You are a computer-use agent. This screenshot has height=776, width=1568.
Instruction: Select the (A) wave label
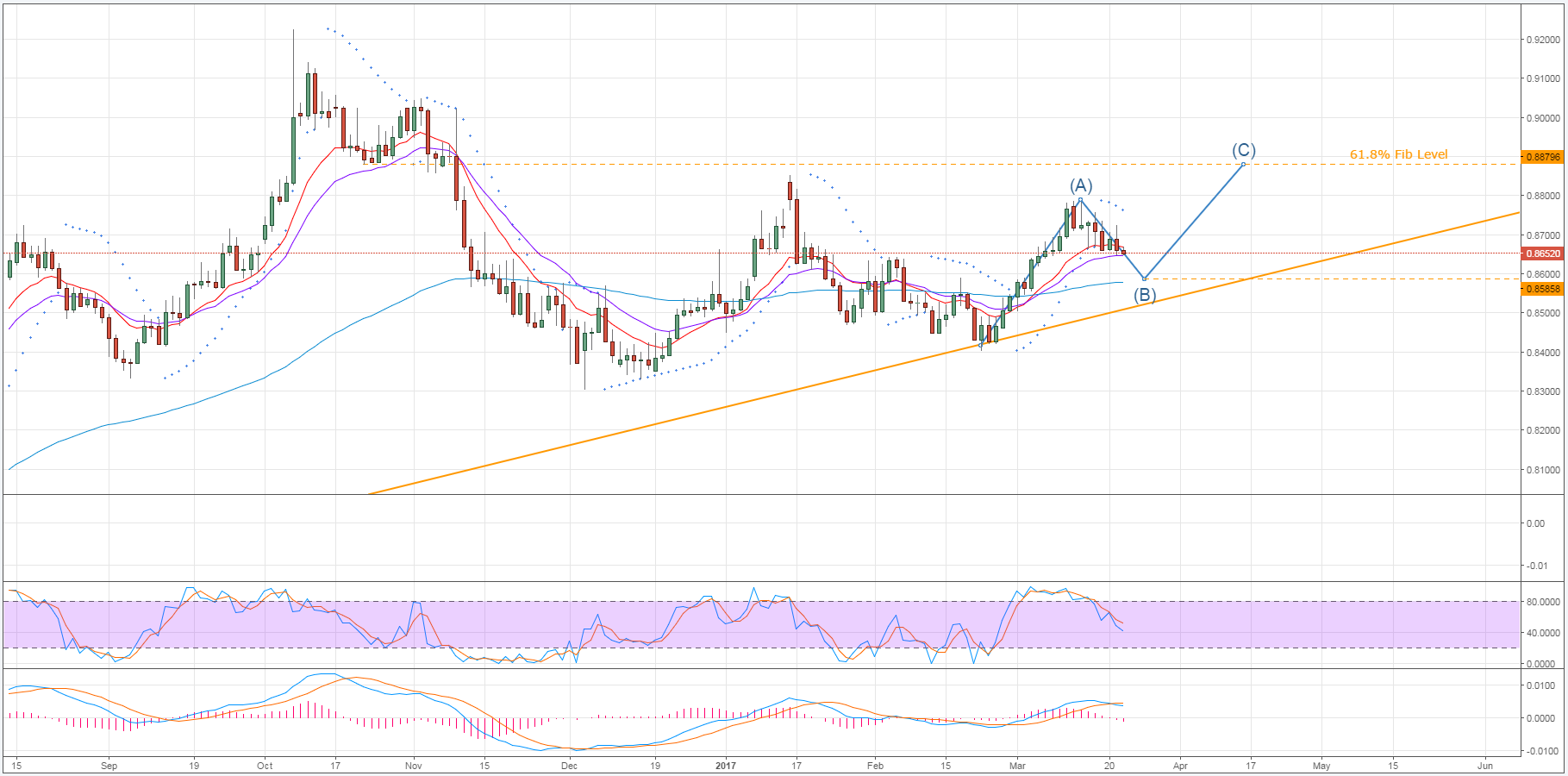click(1081, 185)
